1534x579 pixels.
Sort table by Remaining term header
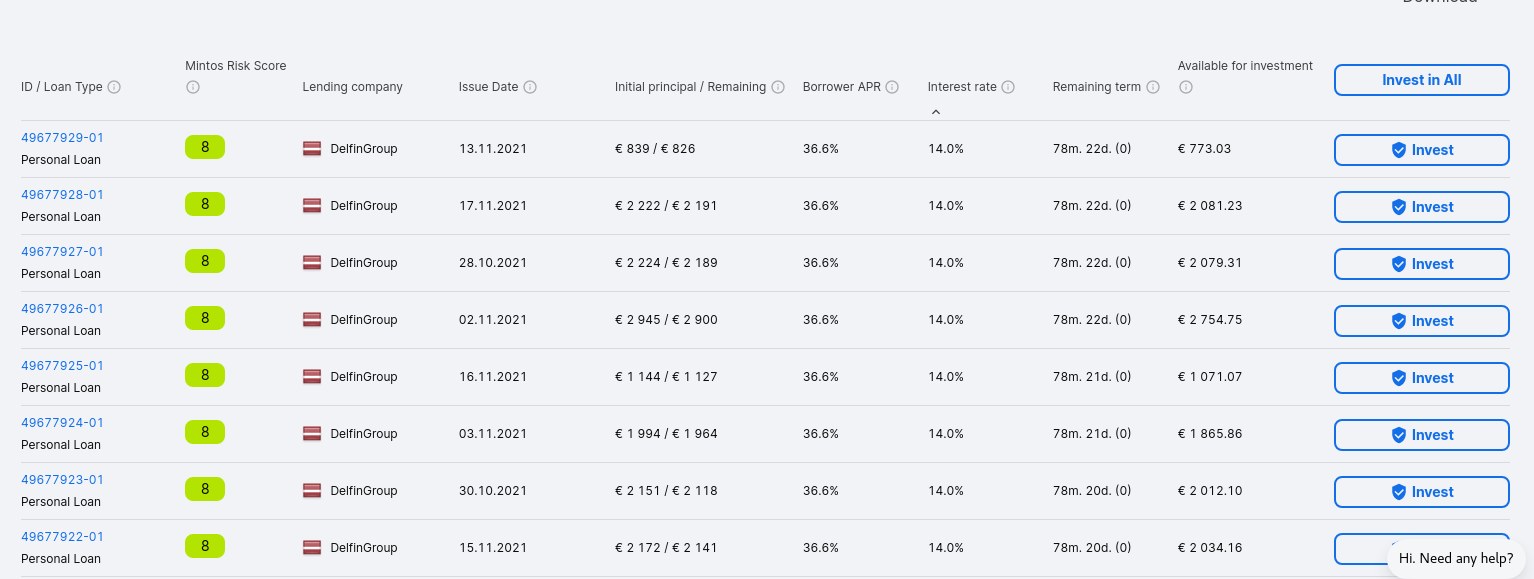click(1096, 87)
